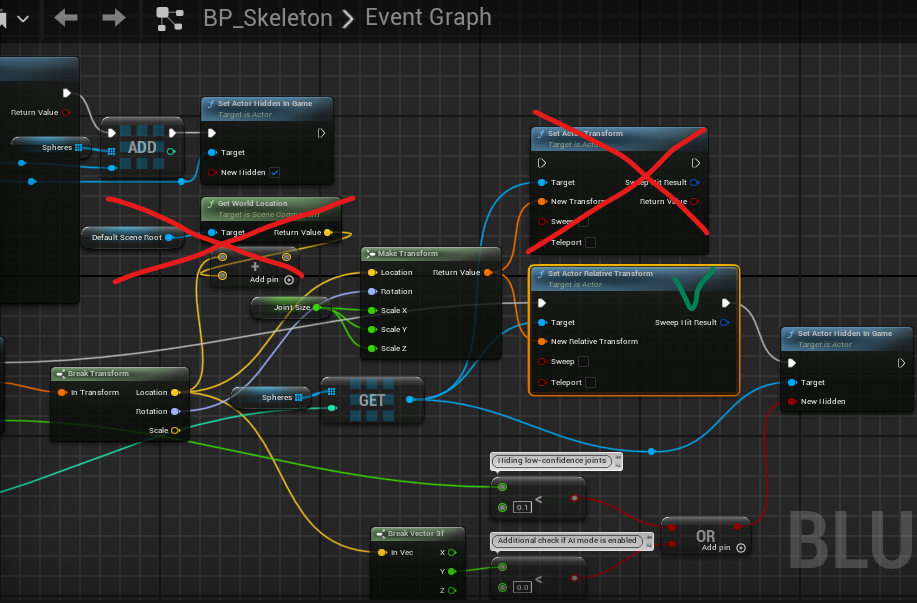
Task: Click the blueprint graph icon beside BP_Skeleton
Action: point(170,19)
